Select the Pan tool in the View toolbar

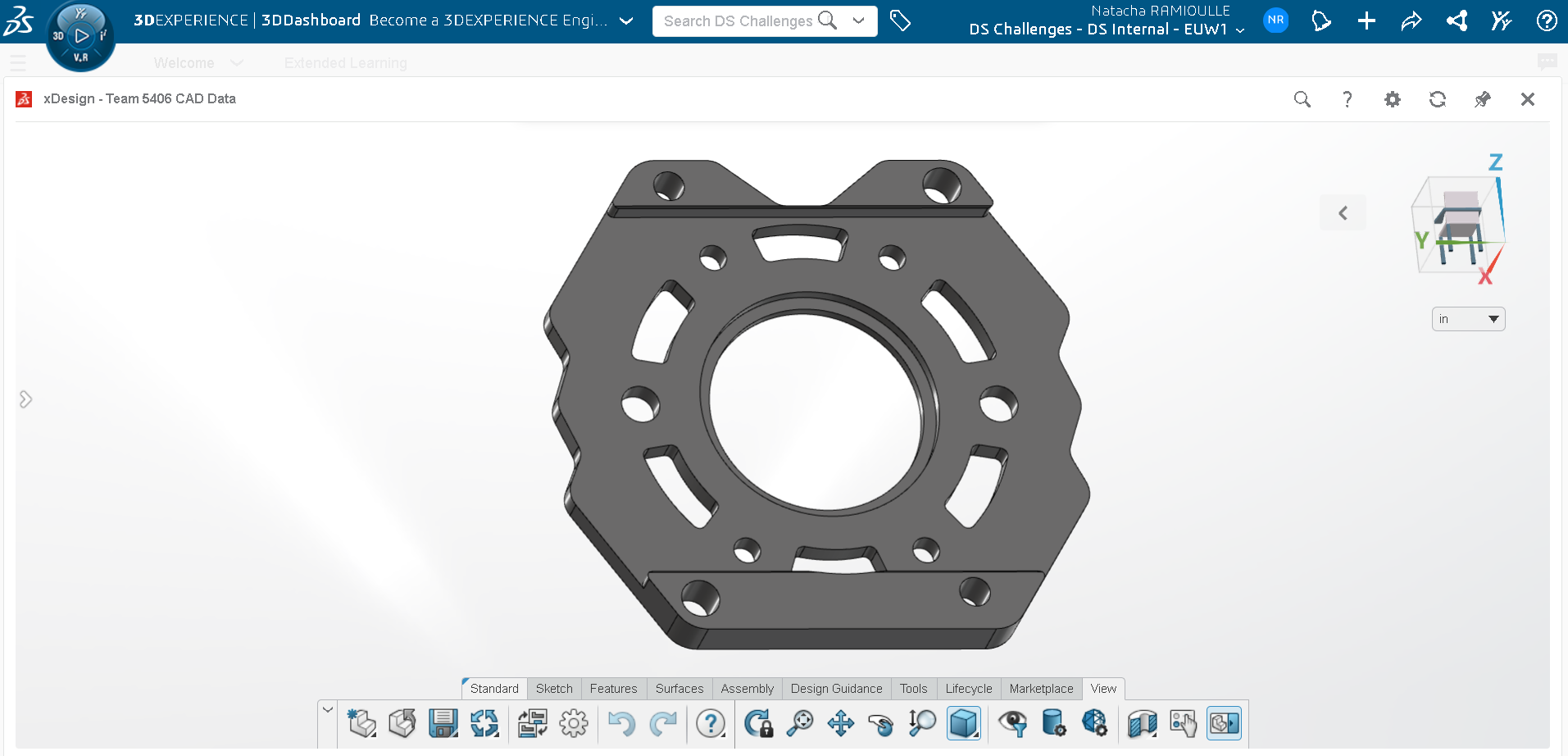[840, 724]
